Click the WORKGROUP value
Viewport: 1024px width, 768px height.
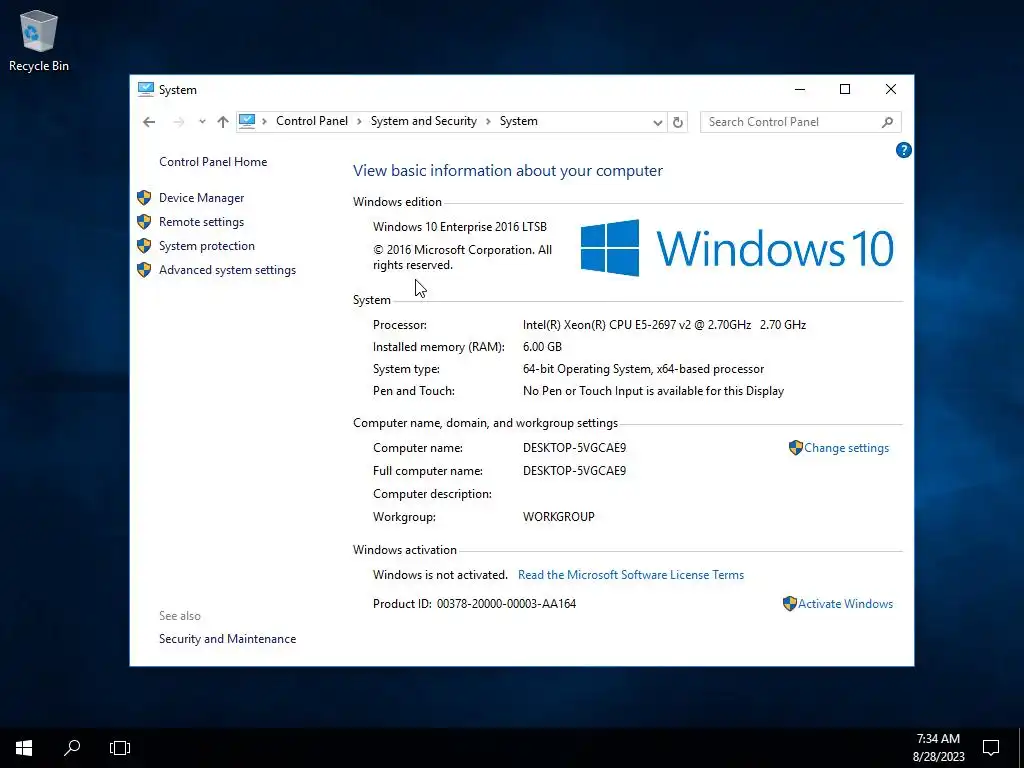point(558,517)
